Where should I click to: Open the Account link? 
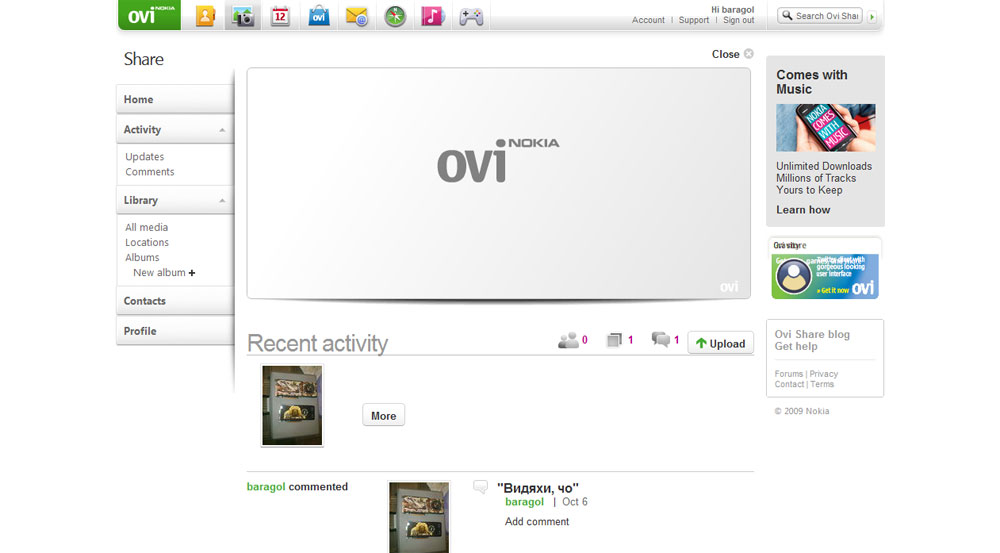(x=648, y=20)
